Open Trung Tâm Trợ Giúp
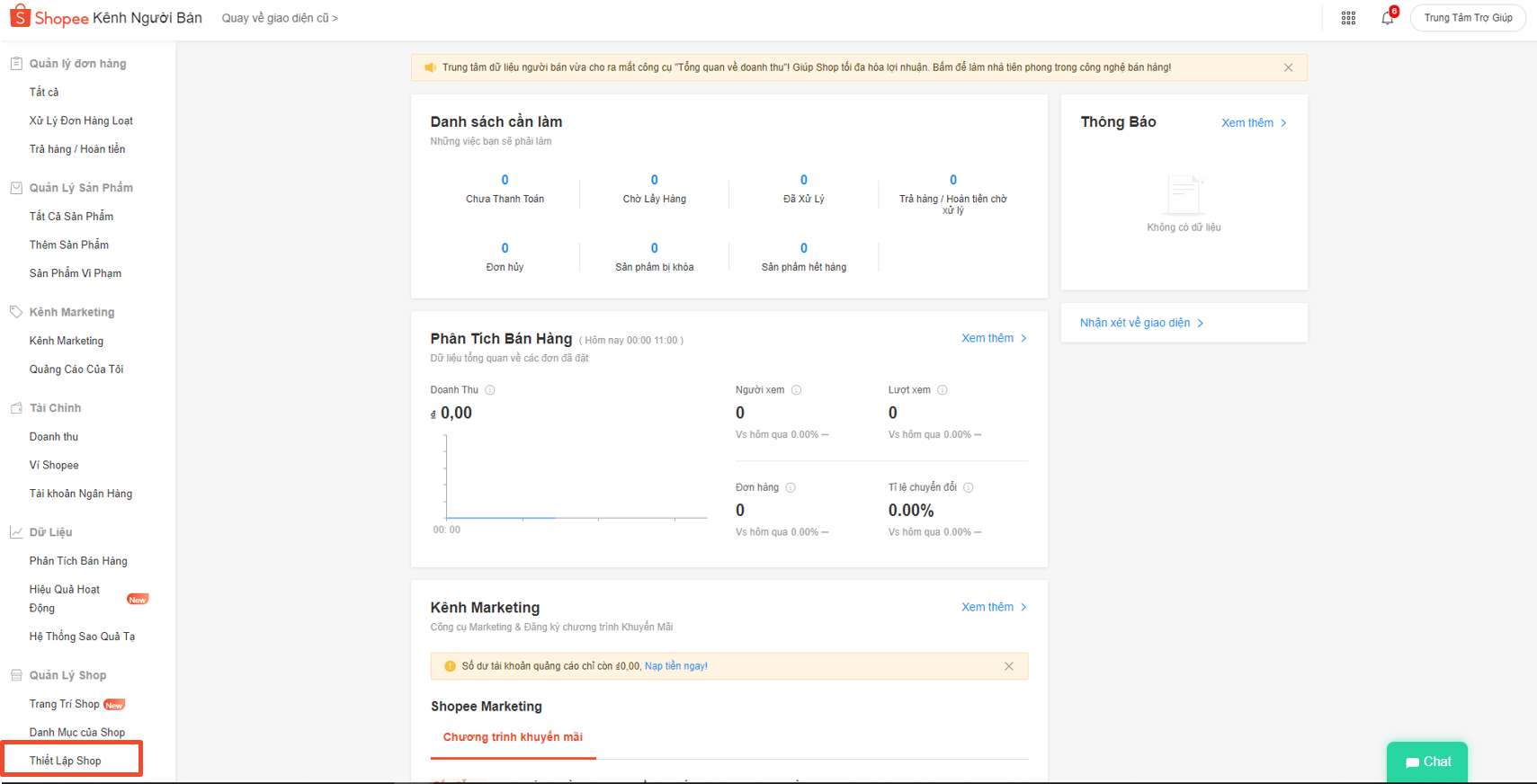1537x784 pixels. tap(1468, 18)
